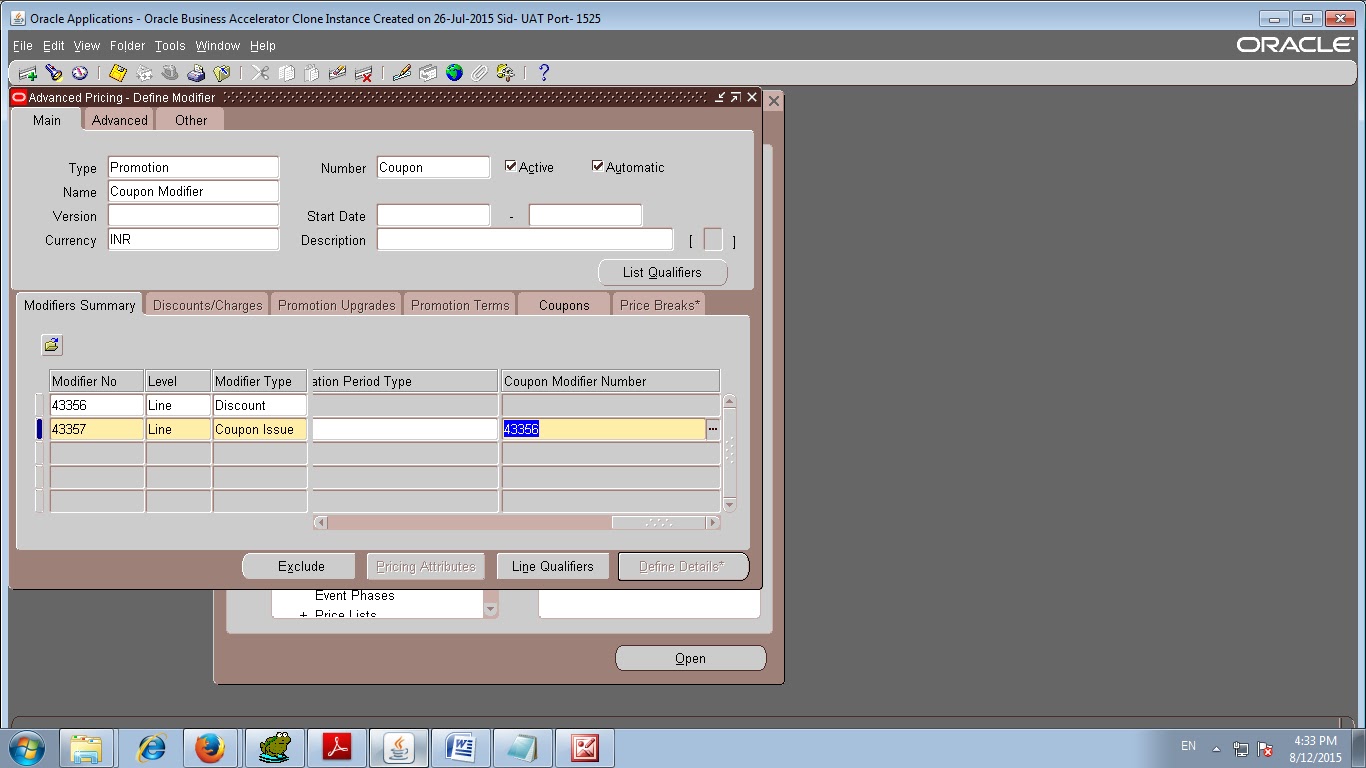The height and width of the screenshot is (768, 1366).
Task: Switch to the Other tab
Action: tap(191, 120)
